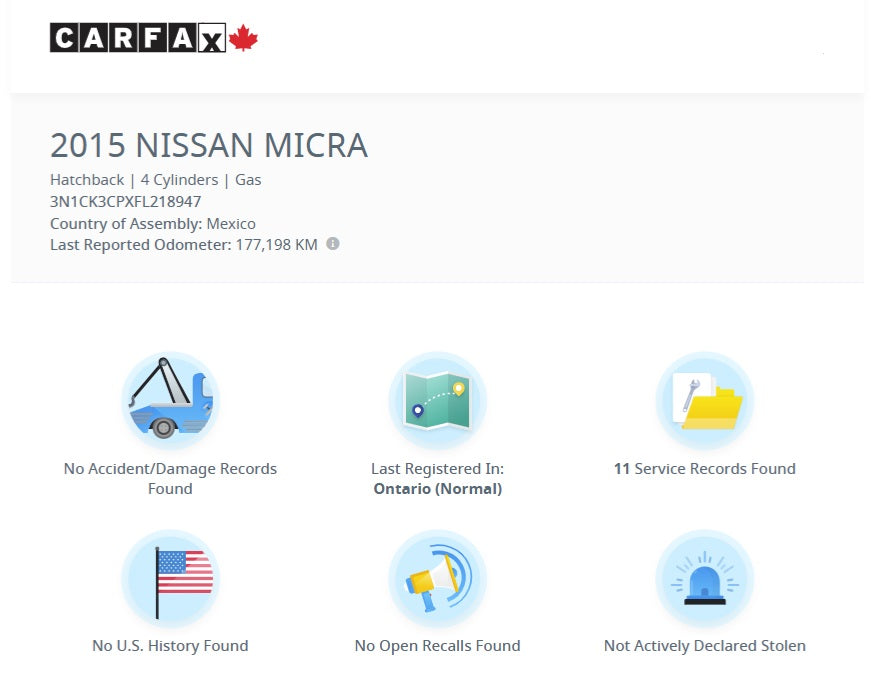Select the 2015 NISSAN MICRA heading
Viewport: 871px width, 677px height.
[x=209, y=146]
